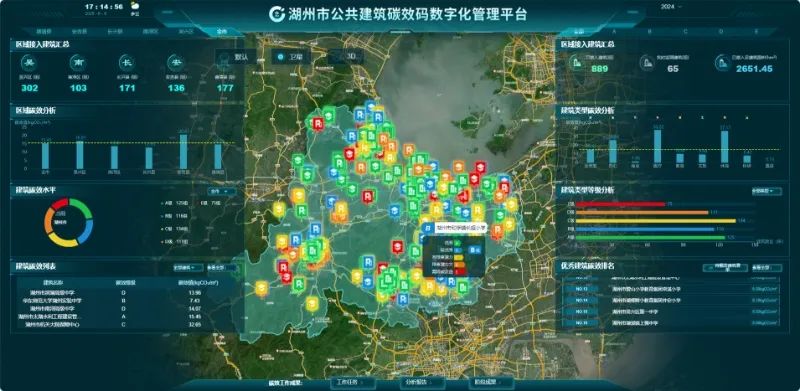Select the grade A tab

point(614,31)
